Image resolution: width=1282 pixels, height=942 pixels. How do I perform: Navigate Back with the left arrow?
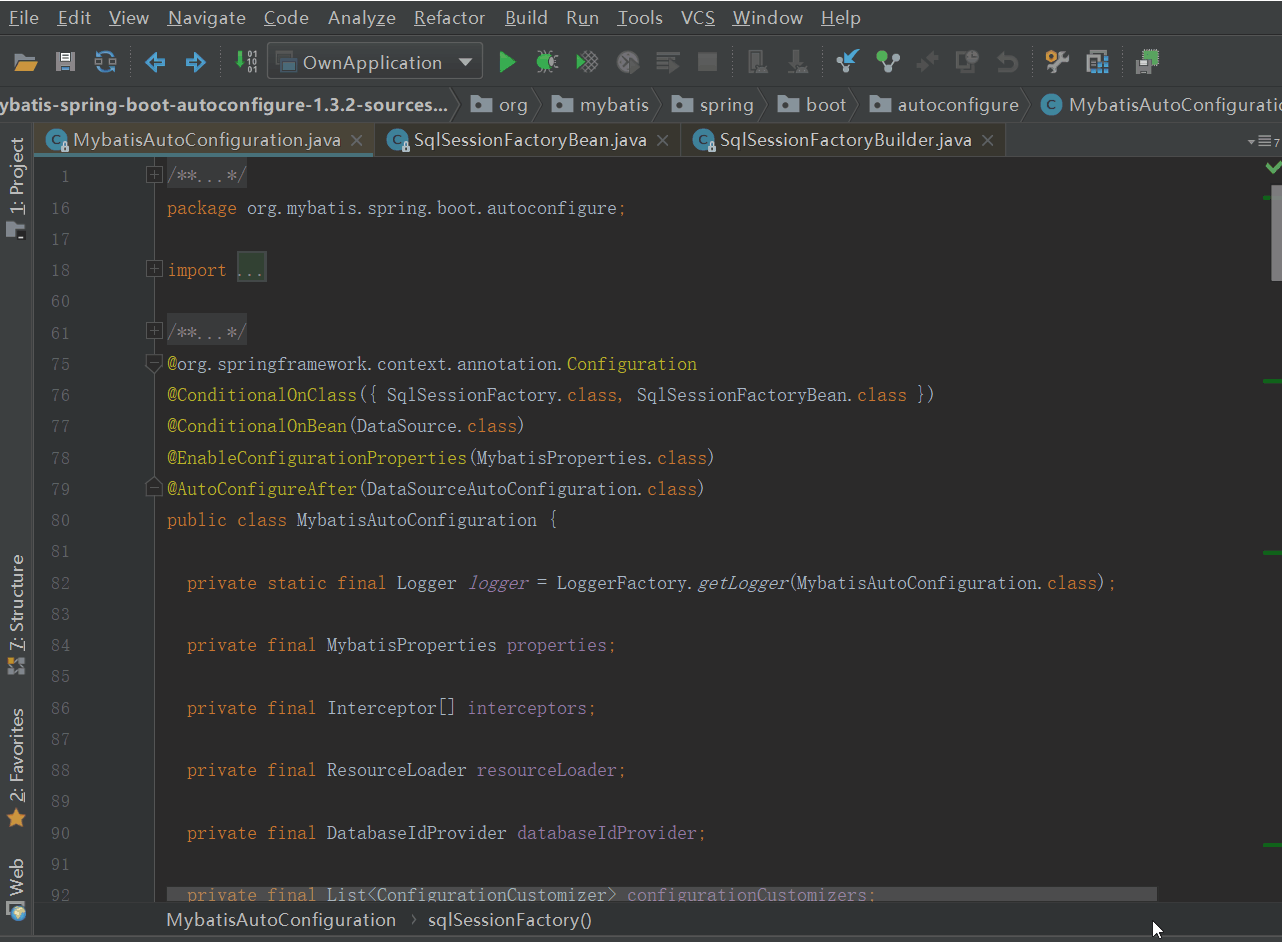[155, 62]
